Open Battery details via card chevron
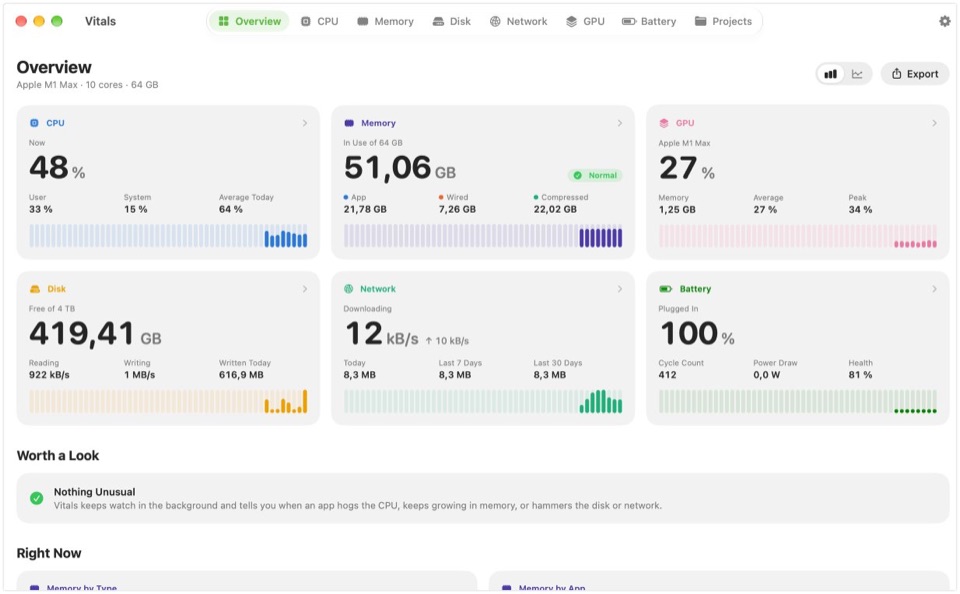This screenshot has width=960, height=594. pos(934,289)
